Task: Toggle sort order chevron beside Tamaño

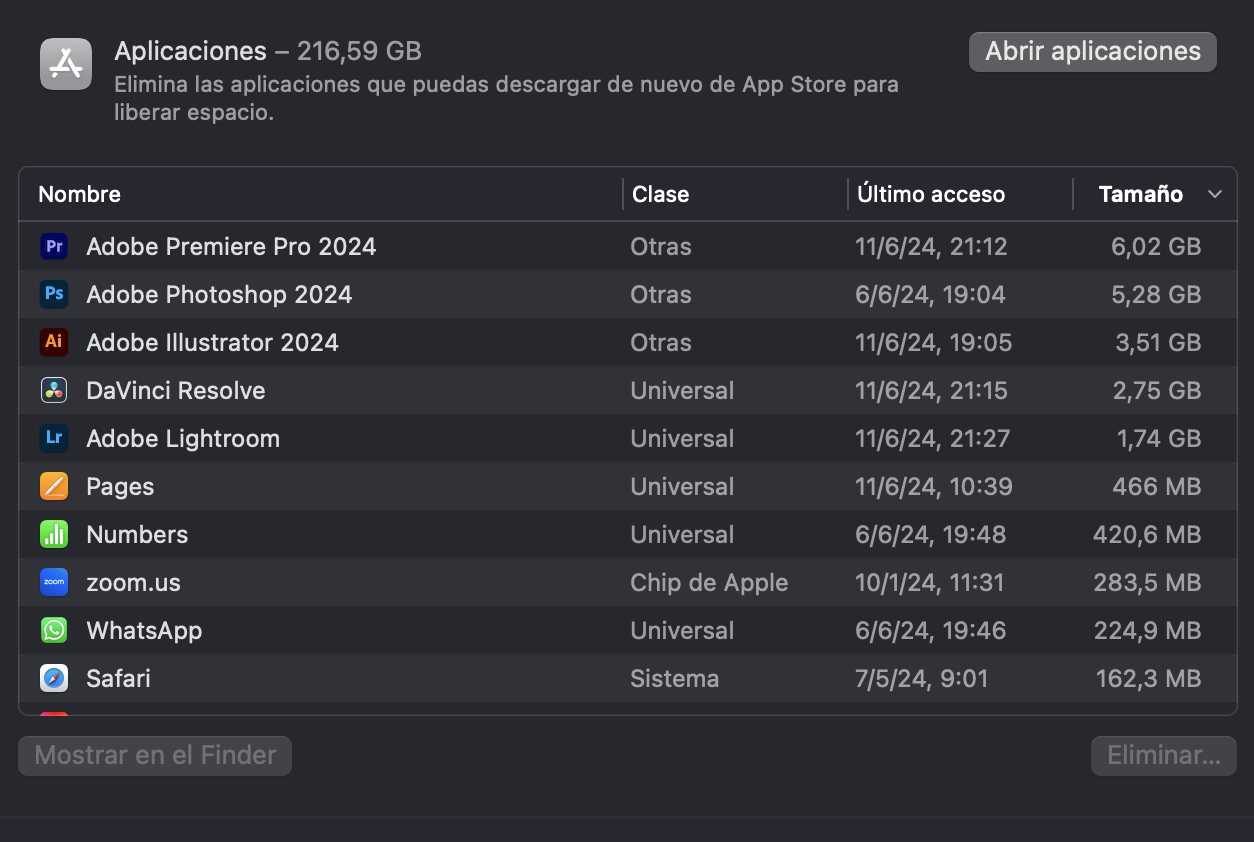Action: (x=1215, y=194)
